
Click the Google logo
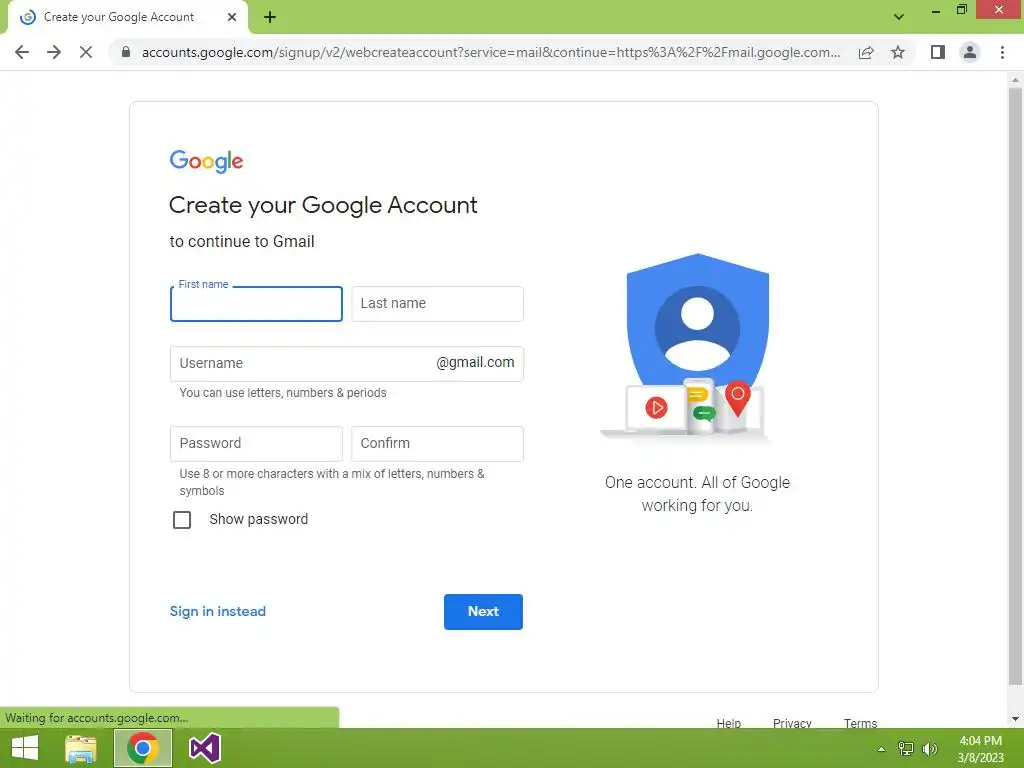[x=206, y=161]
